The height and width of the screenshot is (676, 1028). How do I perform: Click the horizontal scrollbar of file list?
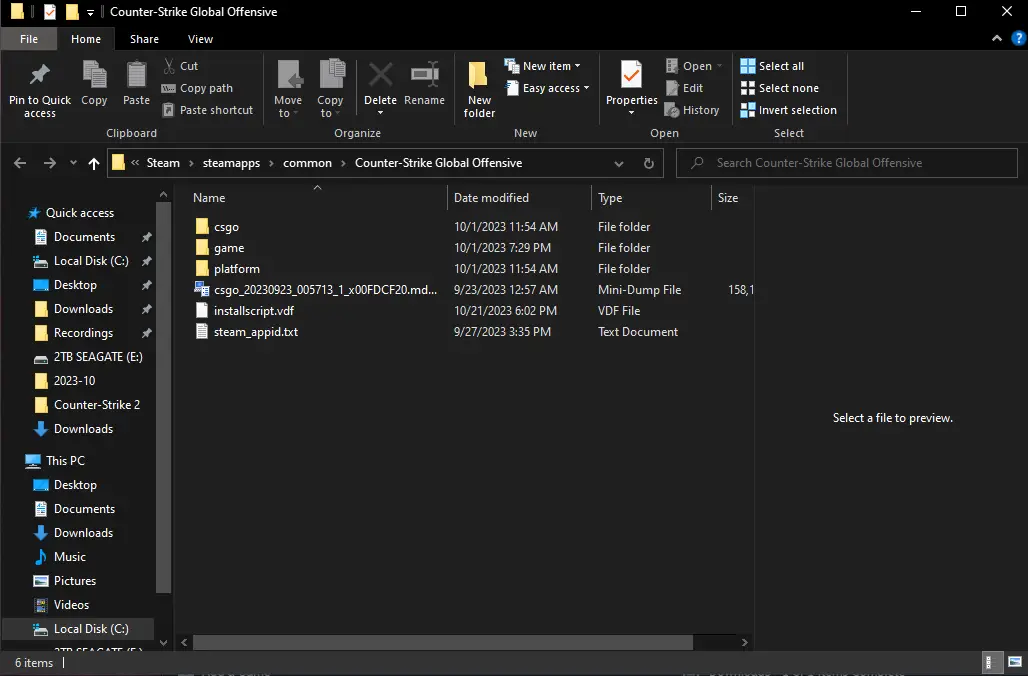(x=443, y=643)
